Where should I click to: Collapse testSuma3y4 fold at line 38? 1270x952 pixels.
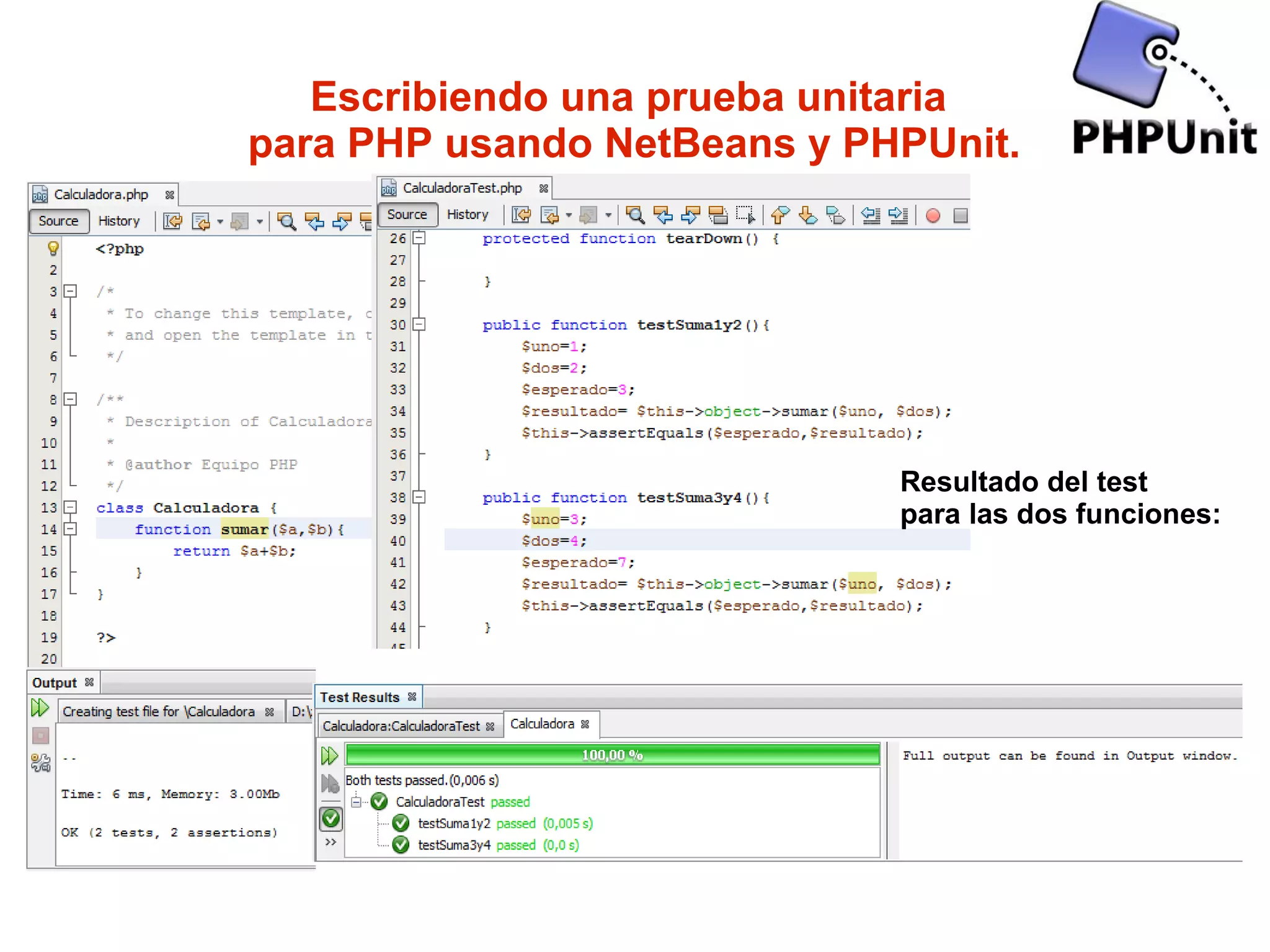420,497
